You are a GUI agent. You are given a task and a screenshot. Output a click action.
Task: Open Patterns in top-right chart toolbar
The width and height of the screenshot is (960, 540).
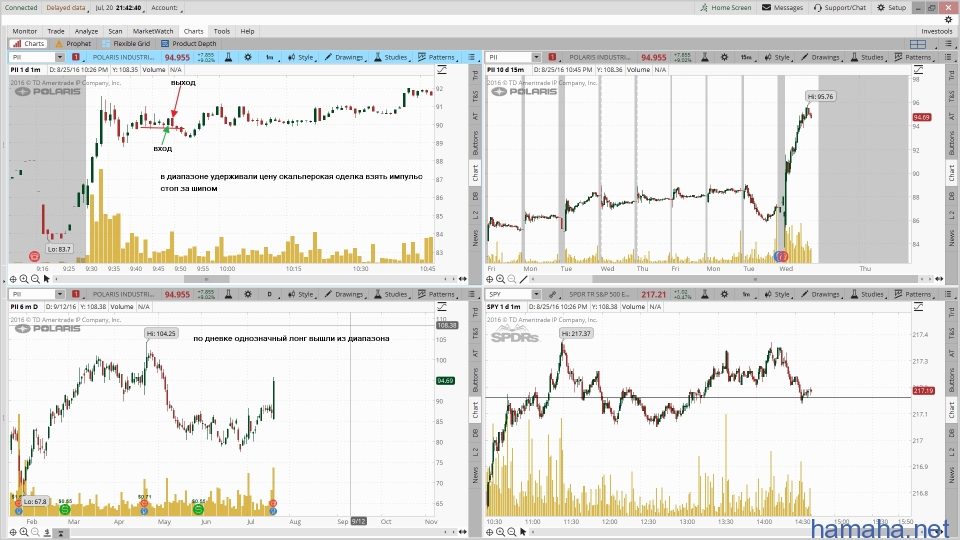[x=913, y=57]
